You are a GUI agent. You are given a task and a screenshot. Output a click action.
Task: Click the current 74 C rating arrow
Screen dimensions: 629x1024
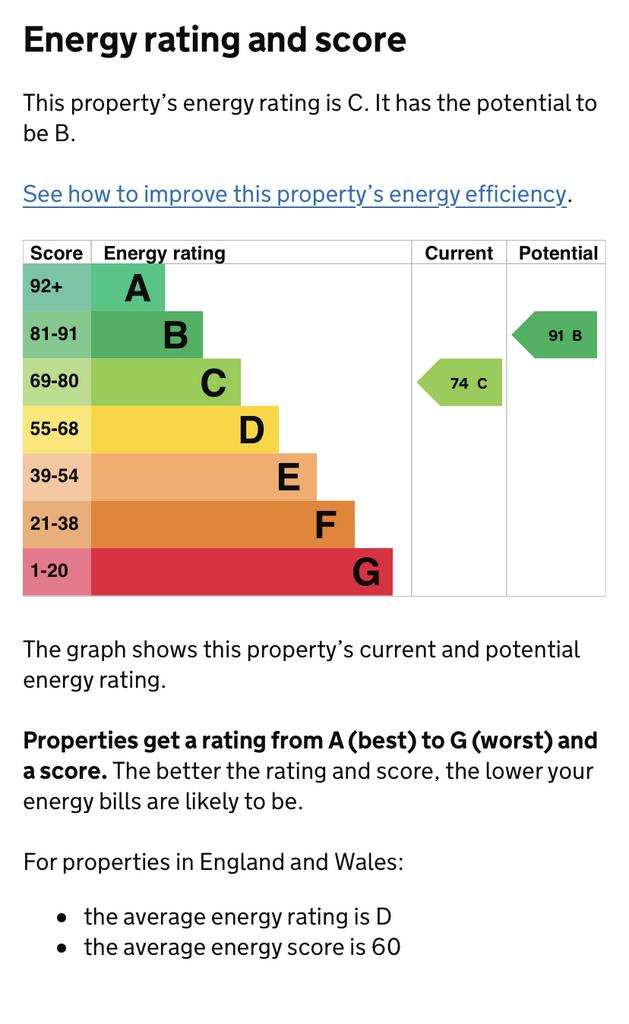click(x=460, y=382)
